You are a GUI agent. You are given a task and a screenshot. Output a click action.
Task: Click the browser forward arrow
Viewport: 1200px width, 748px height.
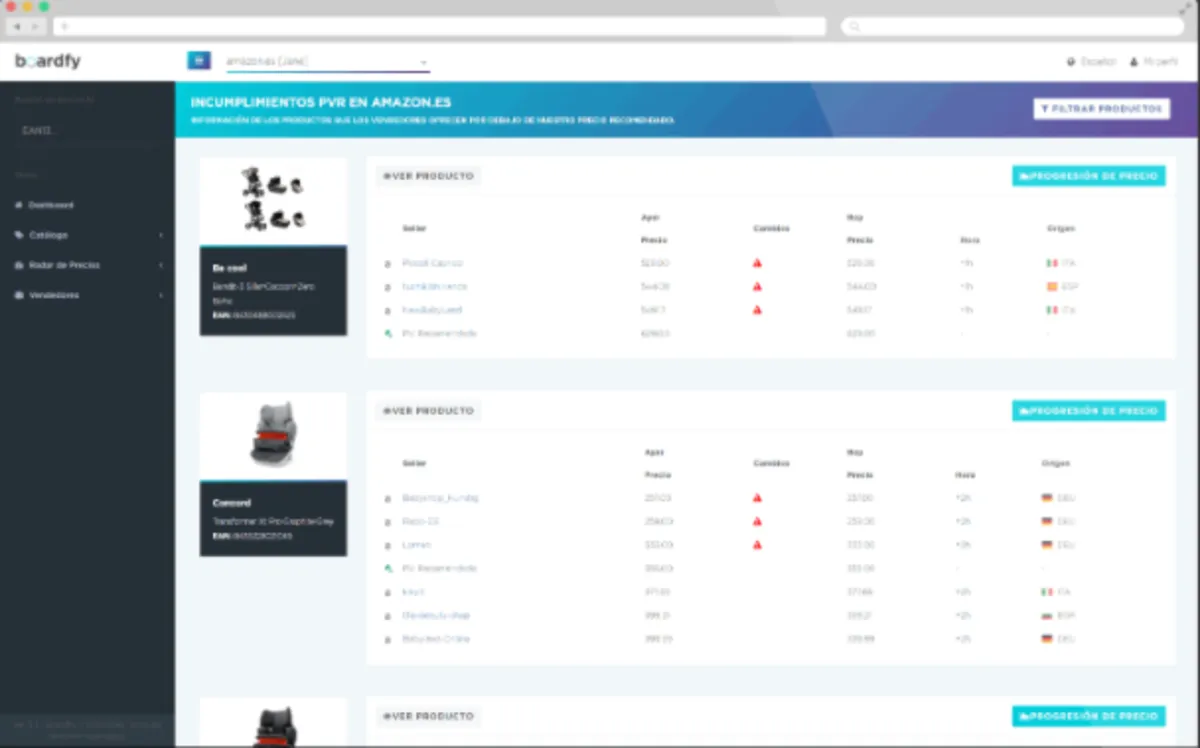pyautogui.click(x=35, y=26)
